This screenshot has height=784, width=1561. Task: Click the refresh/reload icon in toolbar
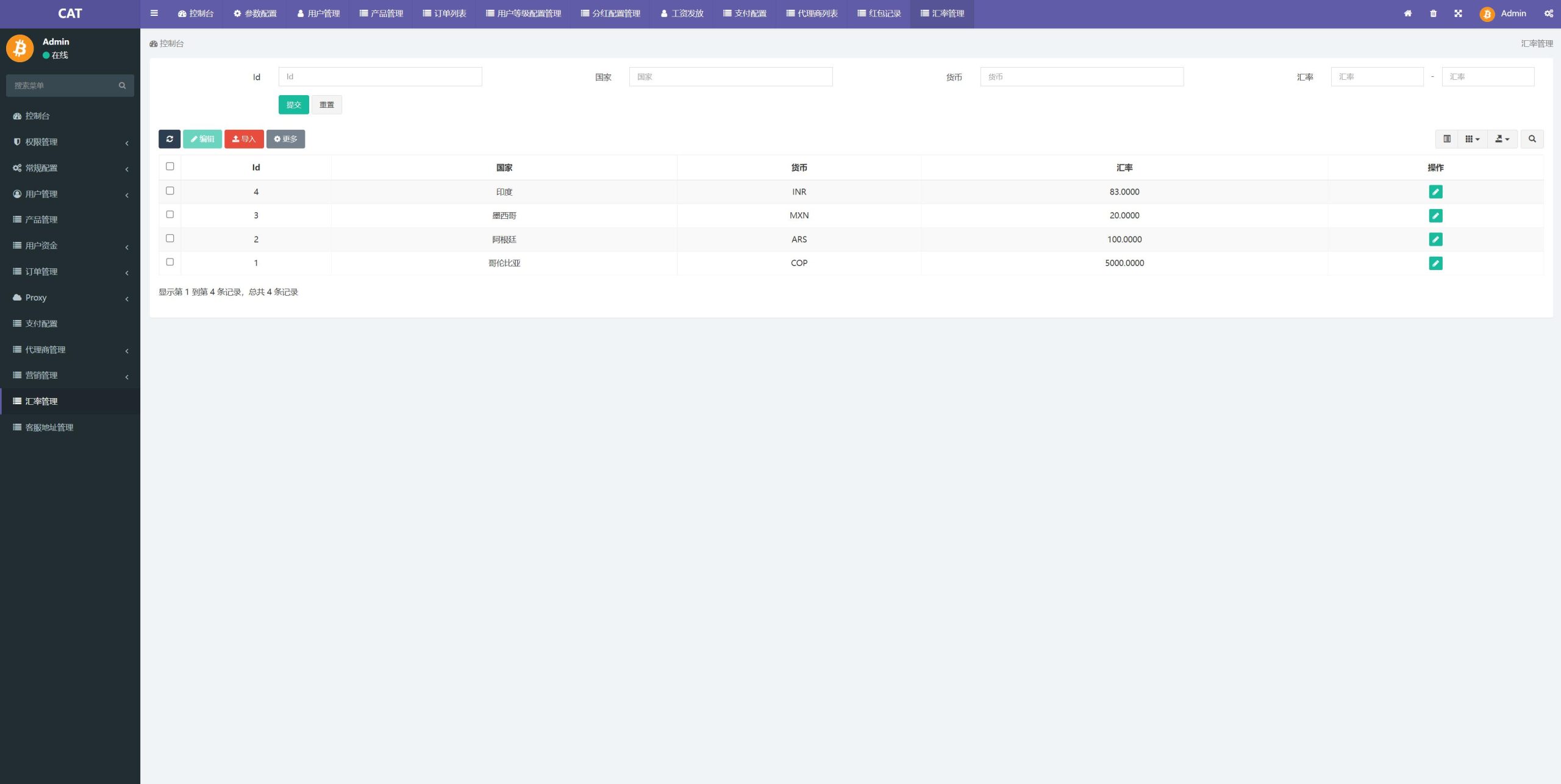(169, 139)
